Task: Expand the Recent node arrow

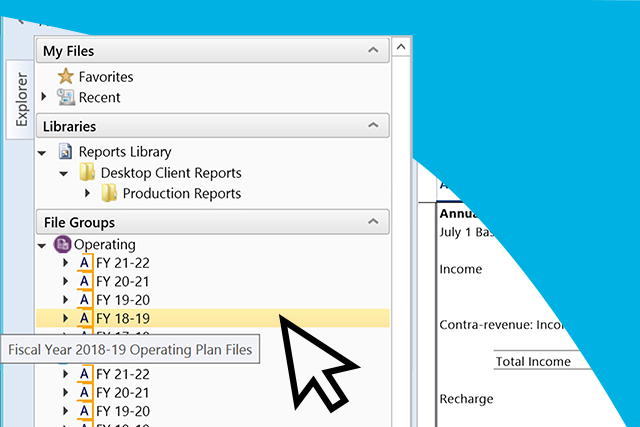Action: 43,97
